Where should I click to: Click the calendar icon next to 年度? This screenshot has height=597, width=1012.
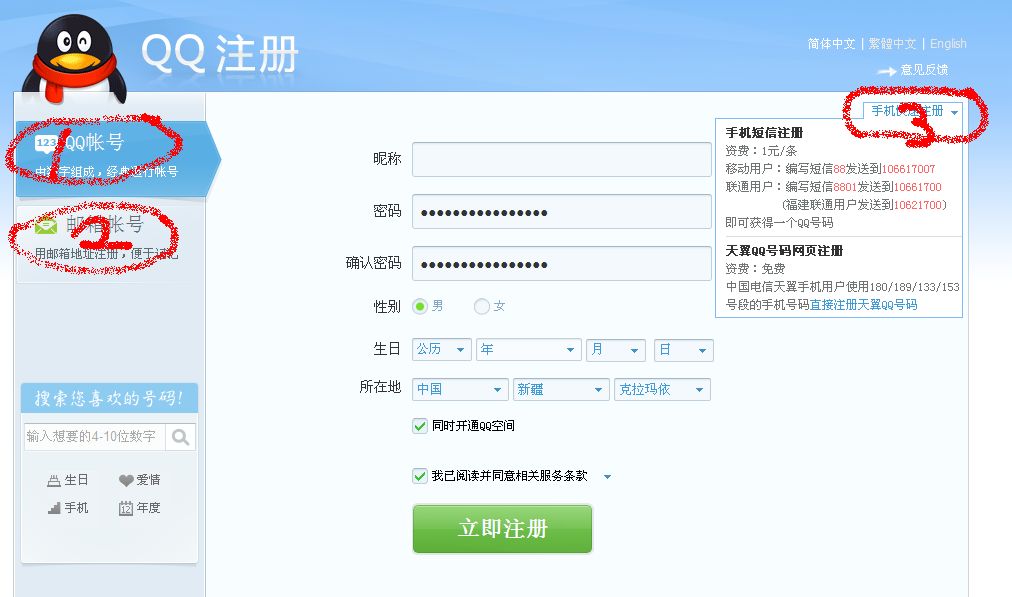tap(128, 508)
